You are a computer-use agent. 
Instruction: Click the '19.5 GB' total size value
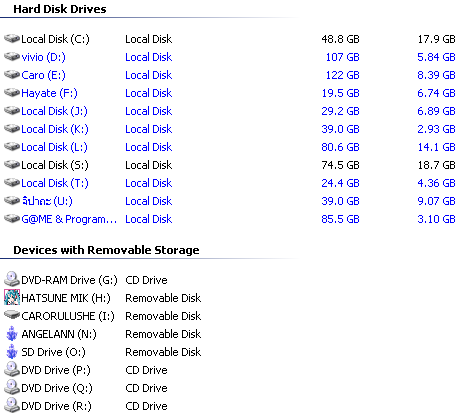click(340, 93)
